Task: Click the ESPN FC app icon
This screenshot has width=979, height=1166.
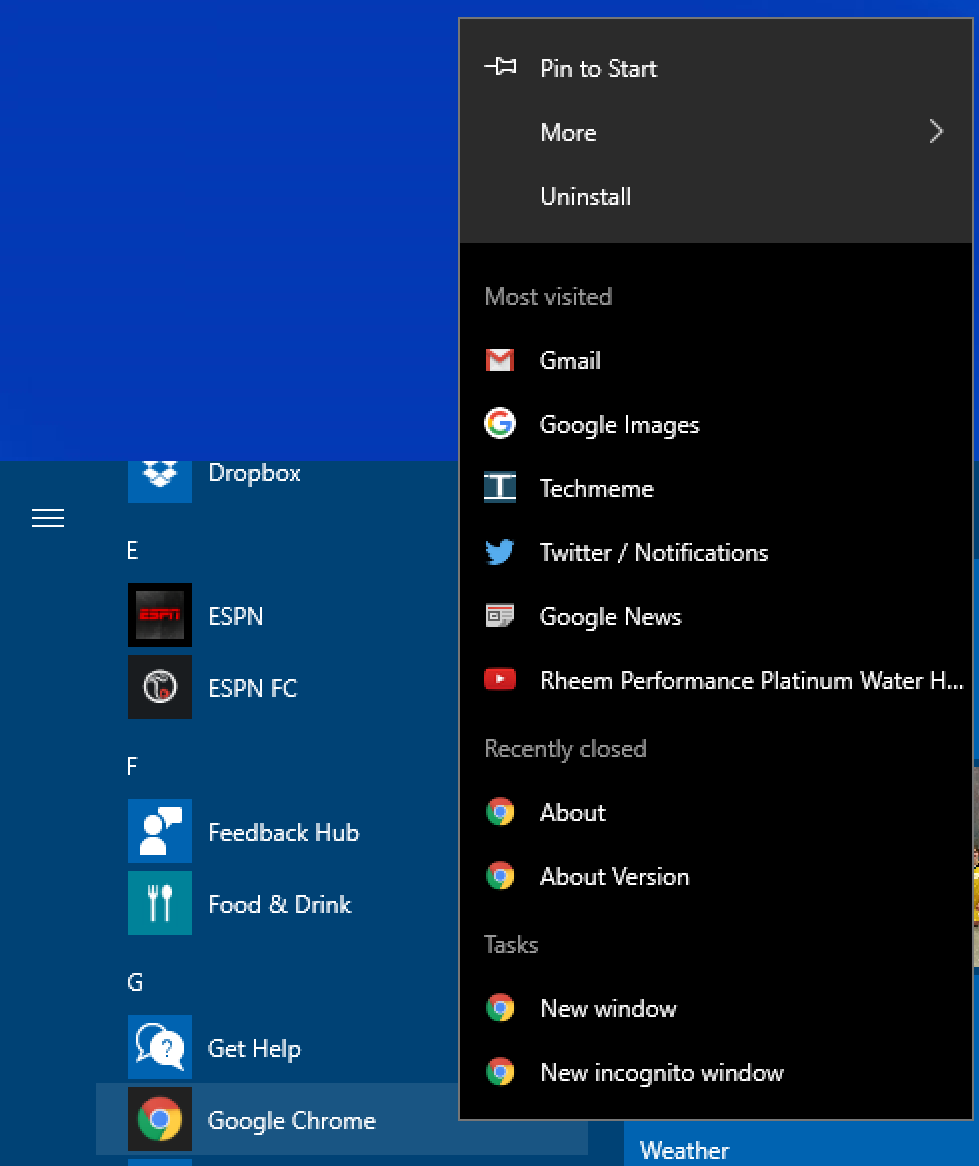Action: [160, 687]
